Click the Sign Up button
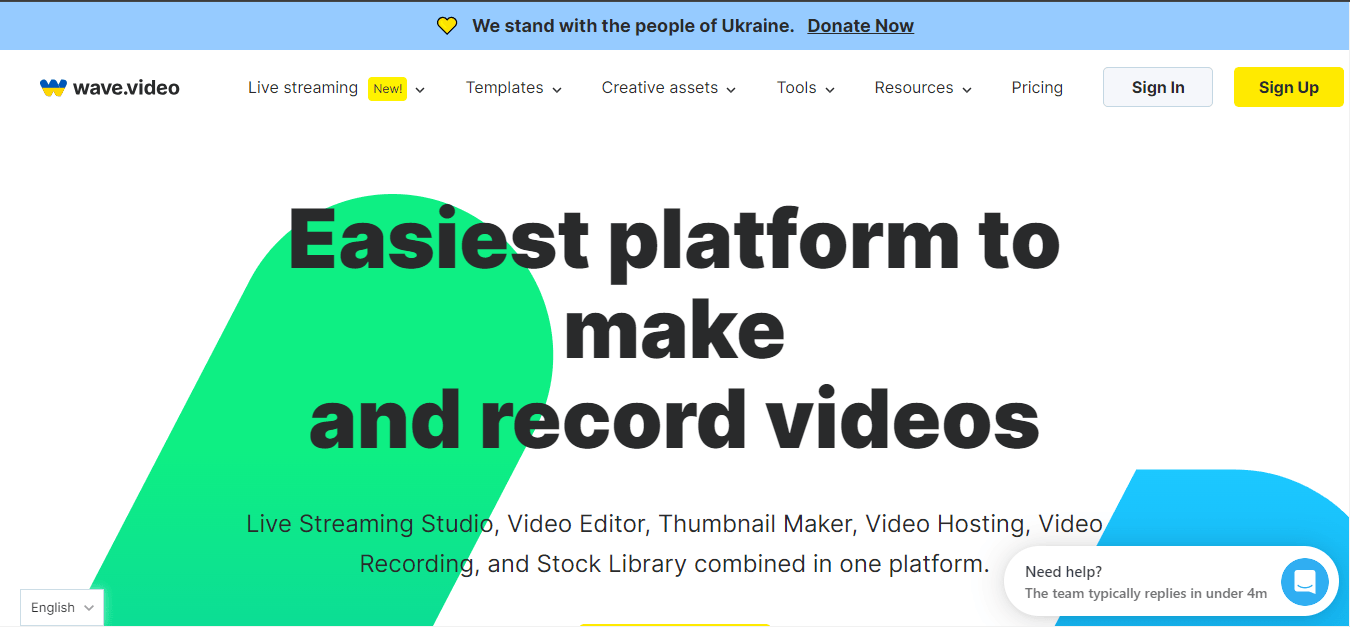 (x=1288, y=87)
